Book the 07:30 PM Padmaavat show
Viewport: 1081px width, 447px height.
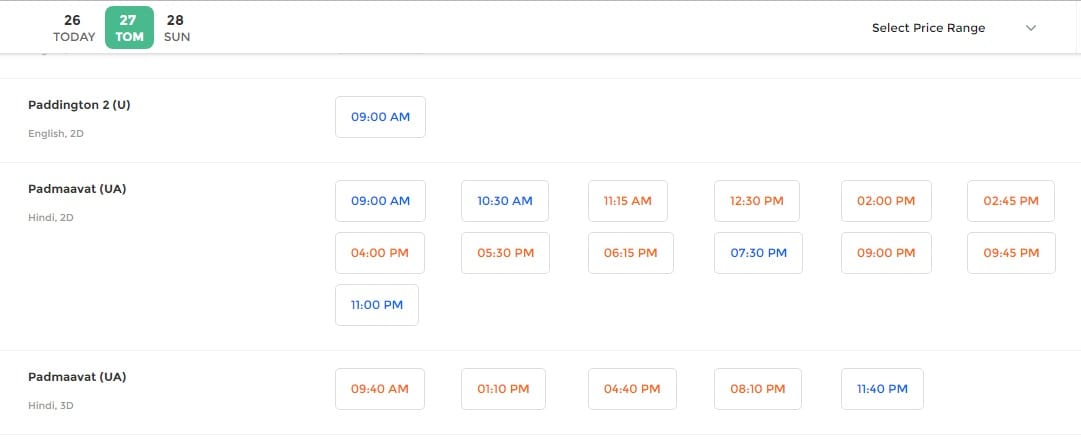click(758, 252)
